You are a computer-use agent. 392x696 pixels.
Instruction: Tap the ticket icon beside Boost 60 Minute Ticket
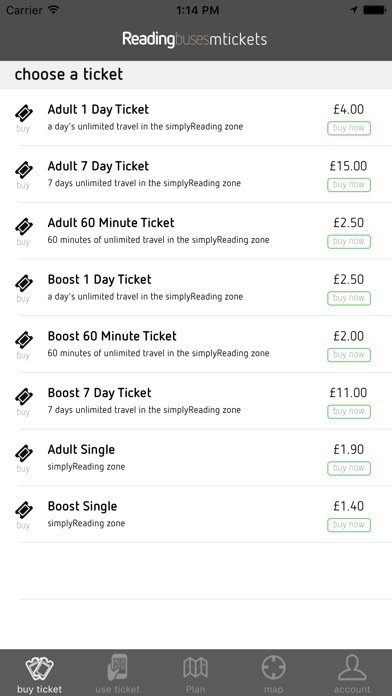[24, 340]
